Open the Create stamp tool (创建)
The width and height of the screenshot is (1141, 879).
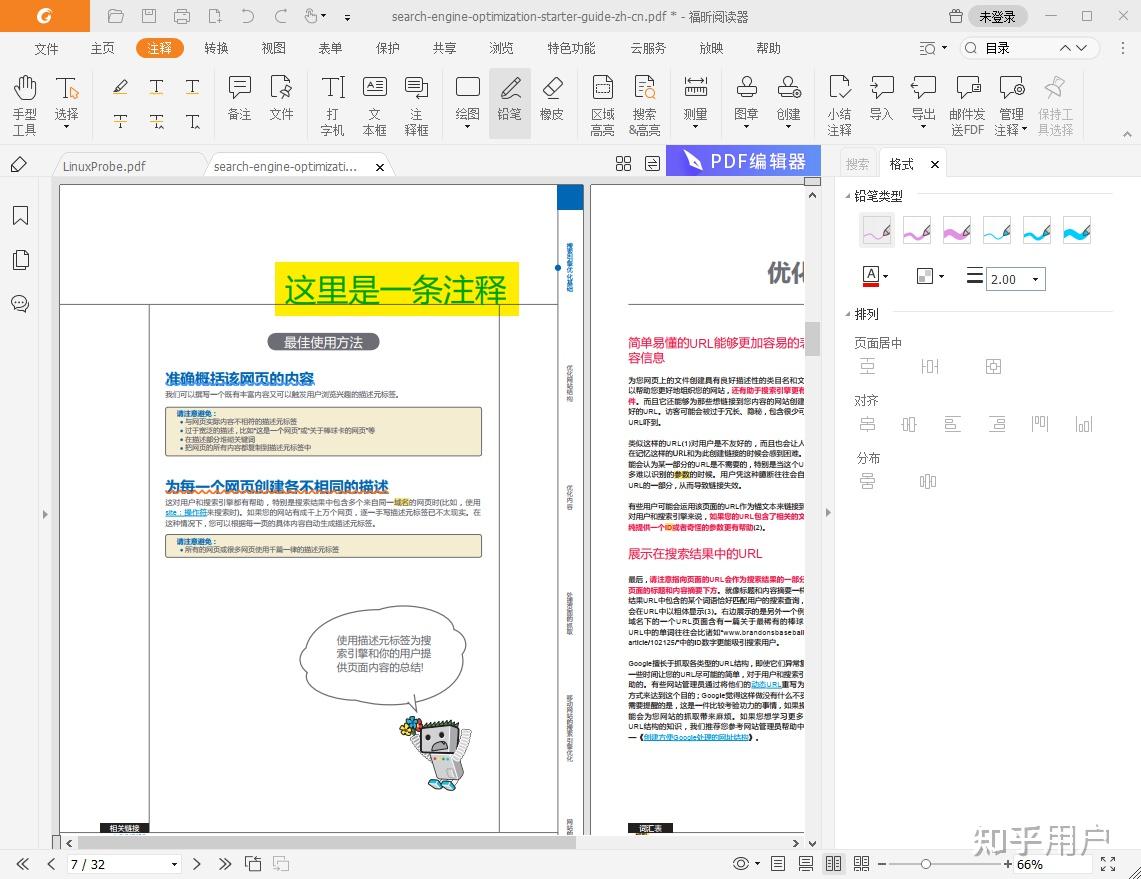coord(789,102)
